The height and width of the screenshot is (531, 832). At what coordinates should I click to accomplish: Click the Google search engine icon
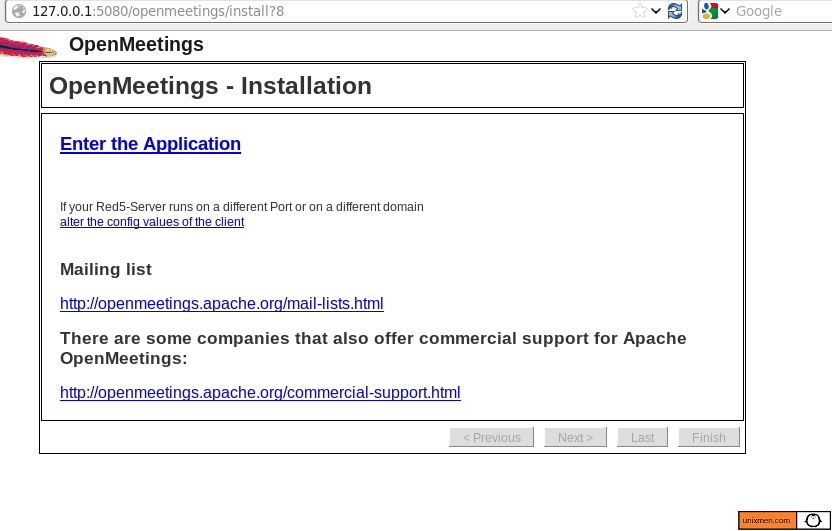tap(709, 11)
